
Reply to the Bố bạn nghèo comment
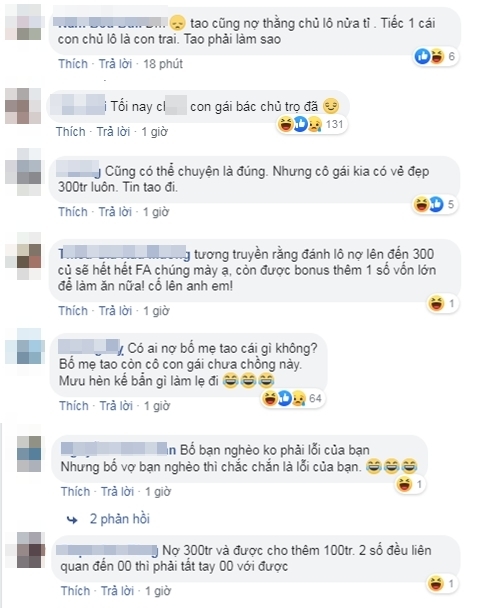[117, 492]
